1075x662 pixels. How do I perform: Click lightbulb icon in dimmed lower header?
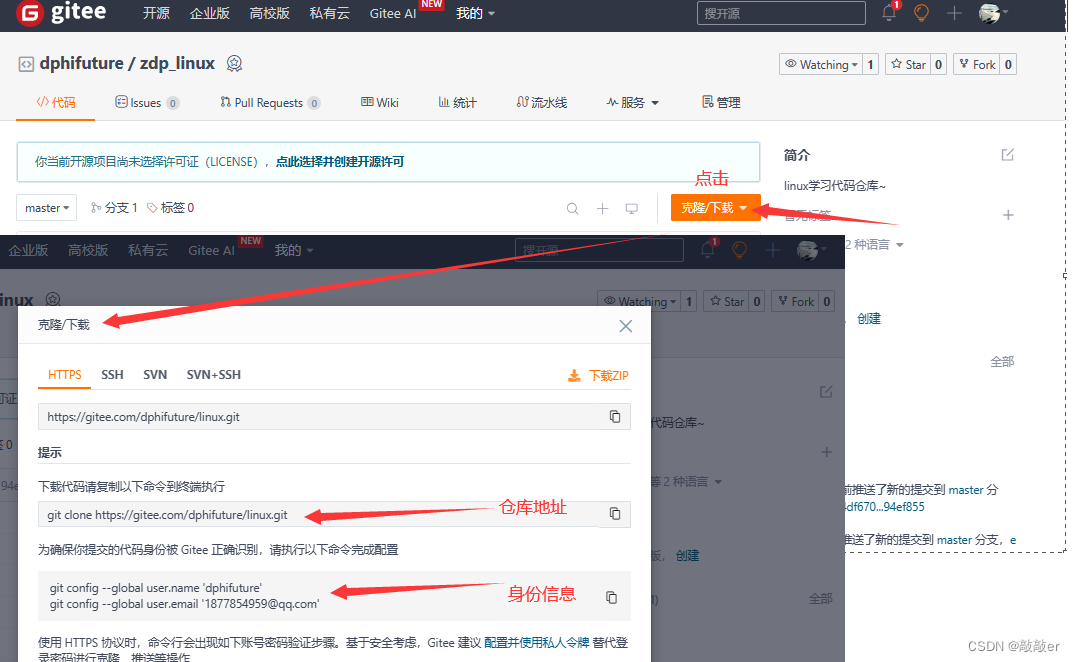[x=739, y=250]
